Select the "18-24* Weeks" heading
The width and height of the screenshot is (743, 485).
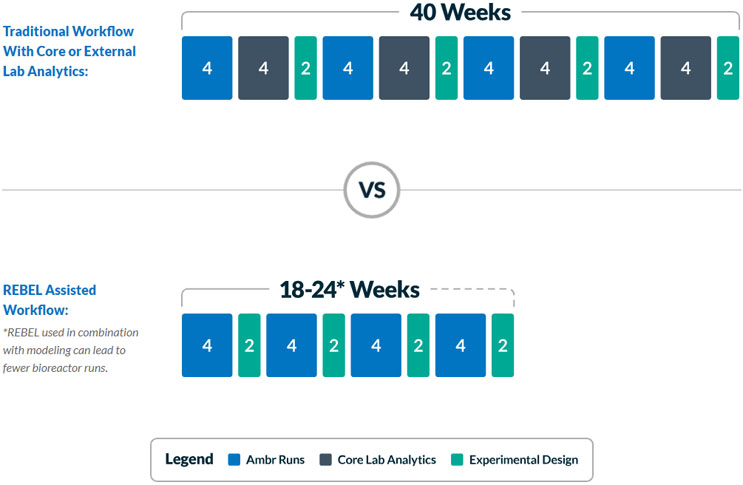click(348, 290)
